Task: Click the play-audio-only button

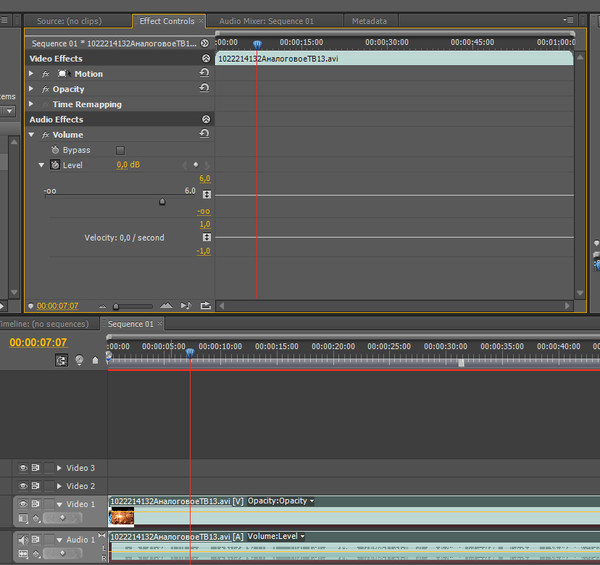Action: click(186, 305)
